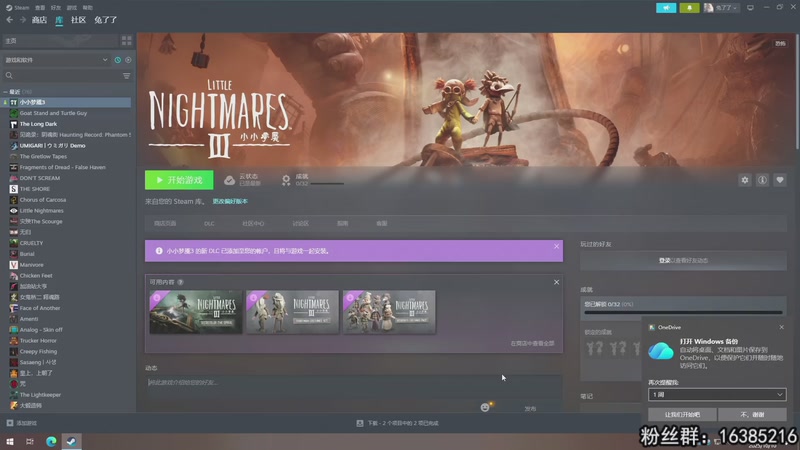800x450 pixels.
Task: Click the green 开始游戏 play button
Action: [179, 180]
